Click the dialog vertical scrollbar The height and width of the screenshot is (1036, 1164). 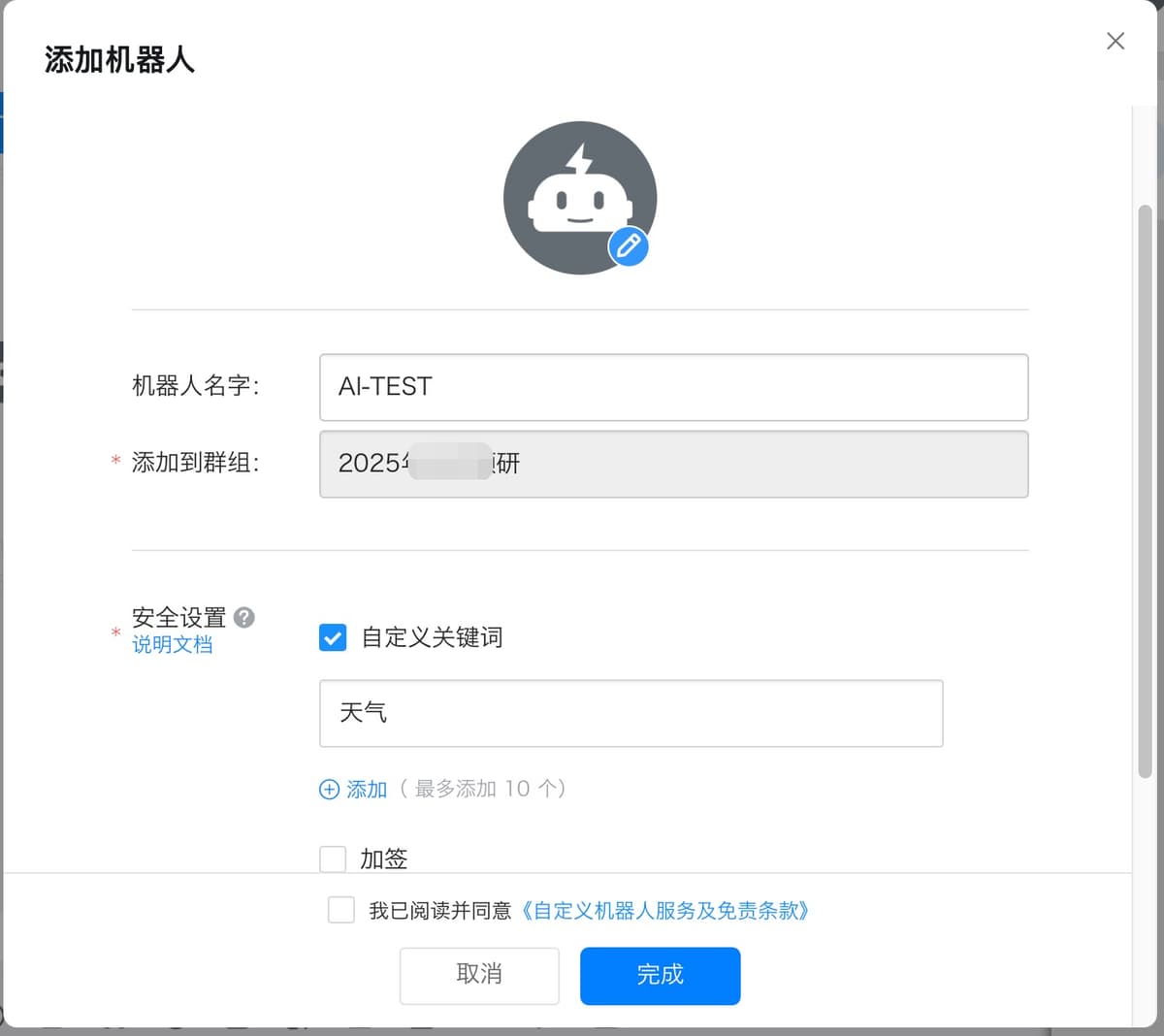point(1145,490)
